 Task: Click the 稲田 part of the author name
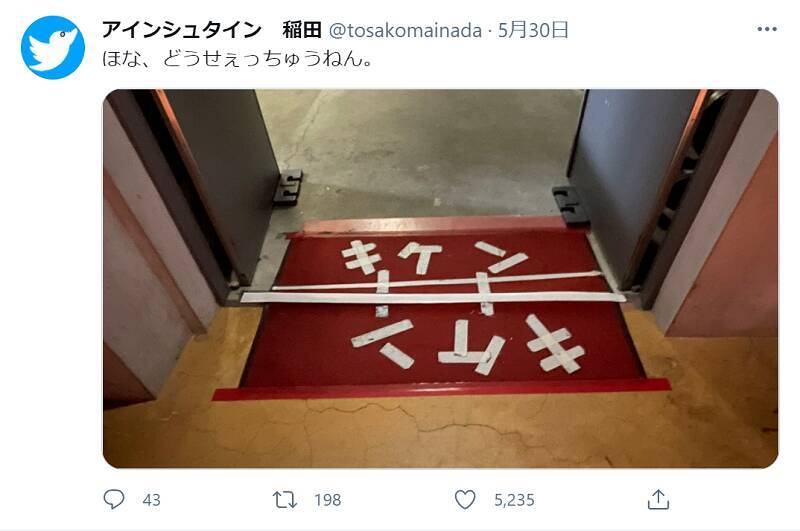[302, 30]
